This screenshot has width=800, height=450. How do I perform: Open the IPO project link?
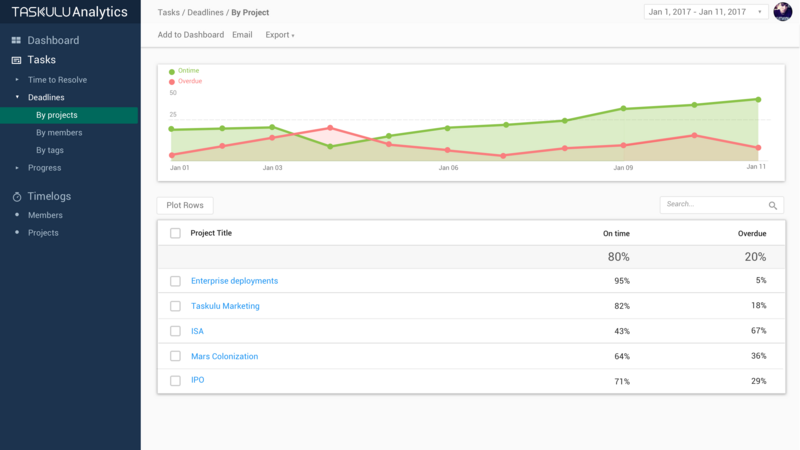coord(197,380)
